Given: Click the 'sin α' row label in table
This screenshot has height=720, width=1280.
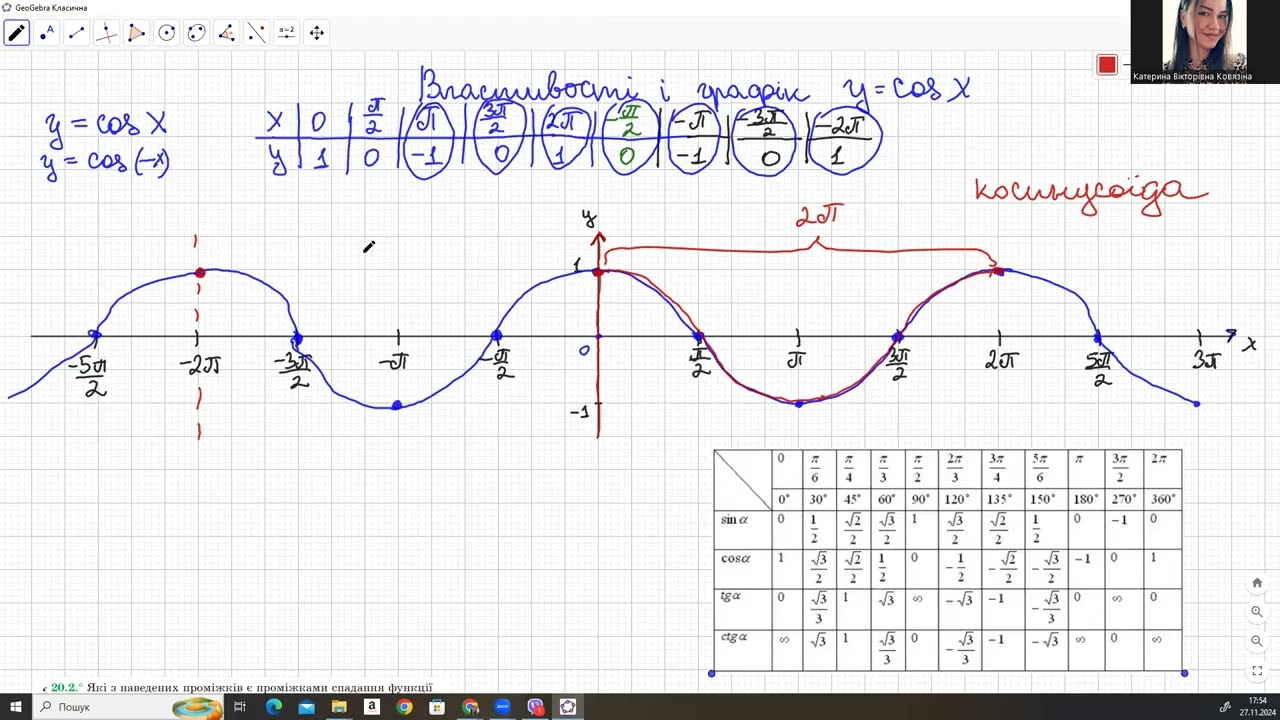Looking at the screenshot, I should [x=735, y=520].
